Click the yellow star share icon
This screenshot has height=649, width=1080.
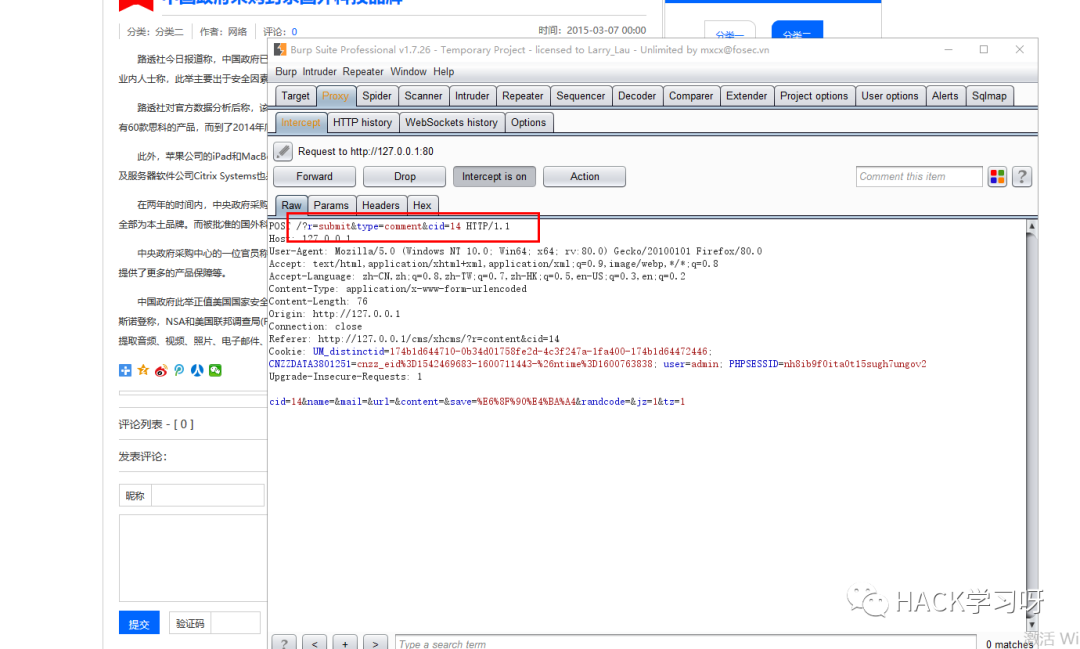coord(143,371)
